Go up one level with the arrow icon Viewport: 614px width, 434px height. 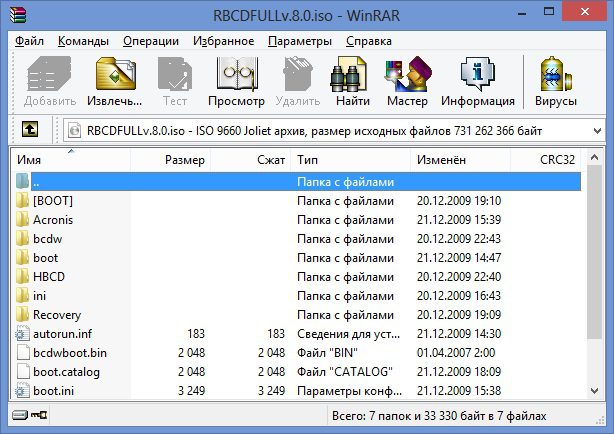click(x=30, y=130)
